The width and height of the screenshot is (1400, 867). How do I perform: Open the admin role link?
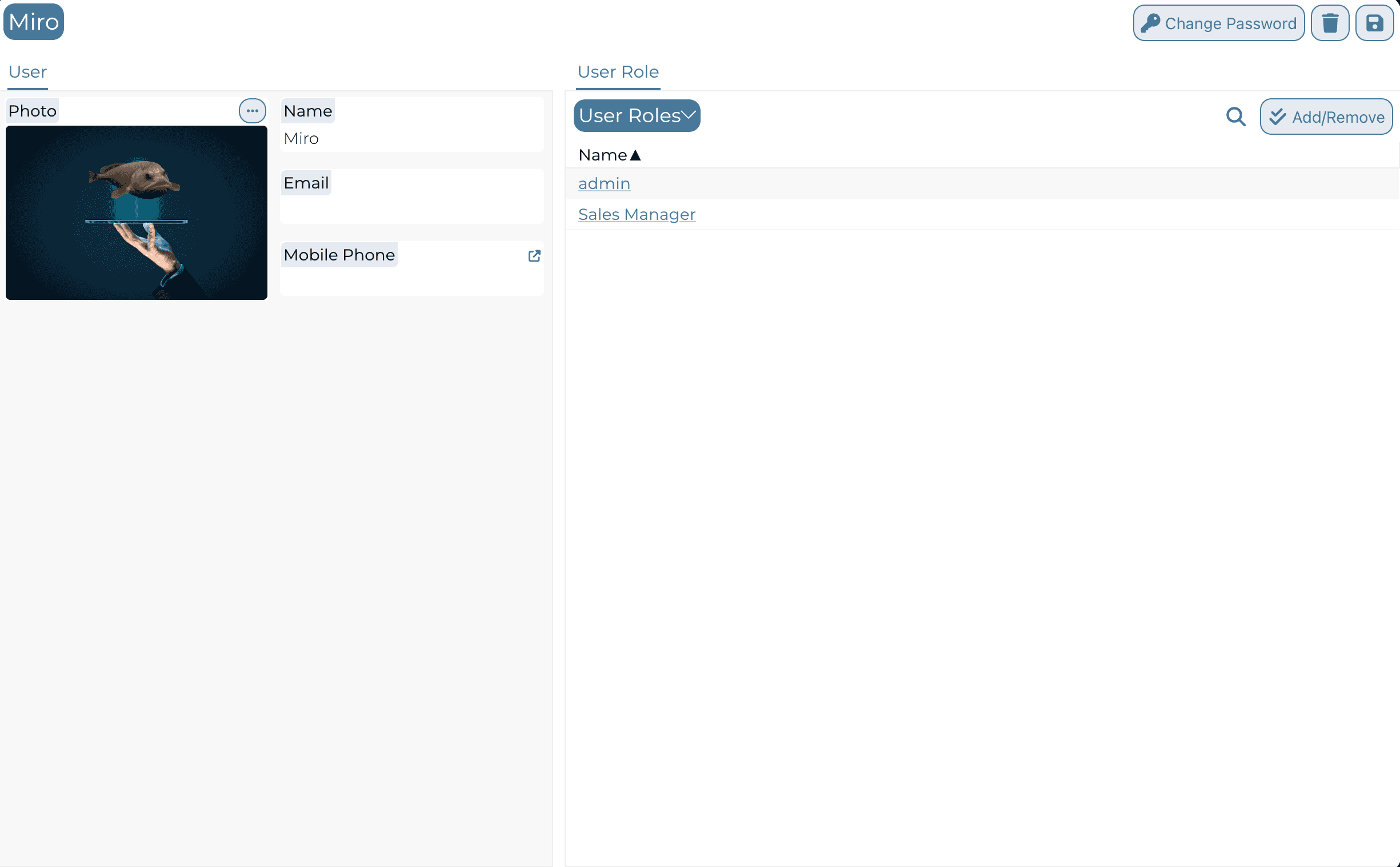(x=604, y=183)
